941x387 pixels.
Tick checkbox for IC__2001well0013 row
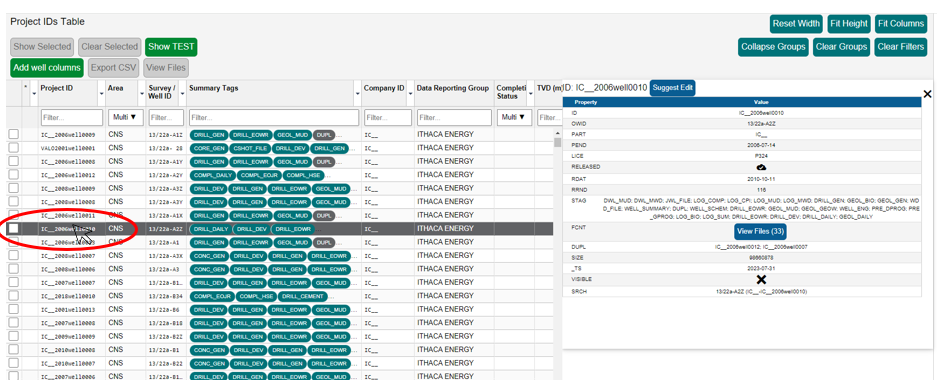pos(13,310)
